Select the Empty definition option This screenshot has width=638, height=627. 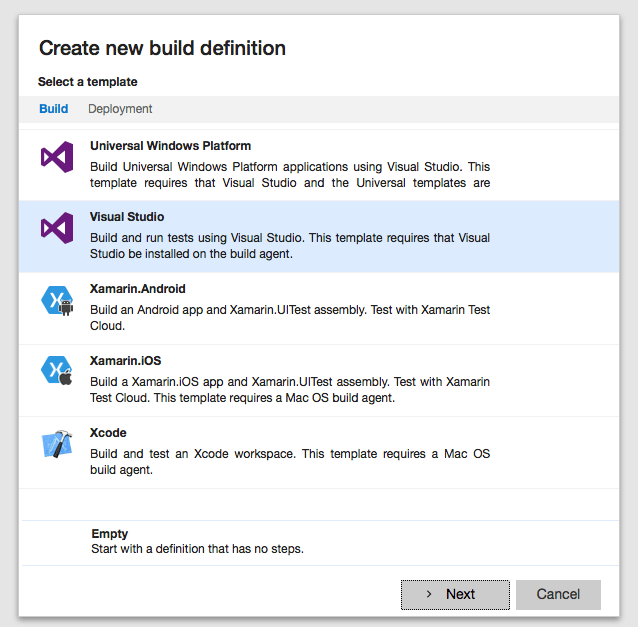click(x=321, y=542)
